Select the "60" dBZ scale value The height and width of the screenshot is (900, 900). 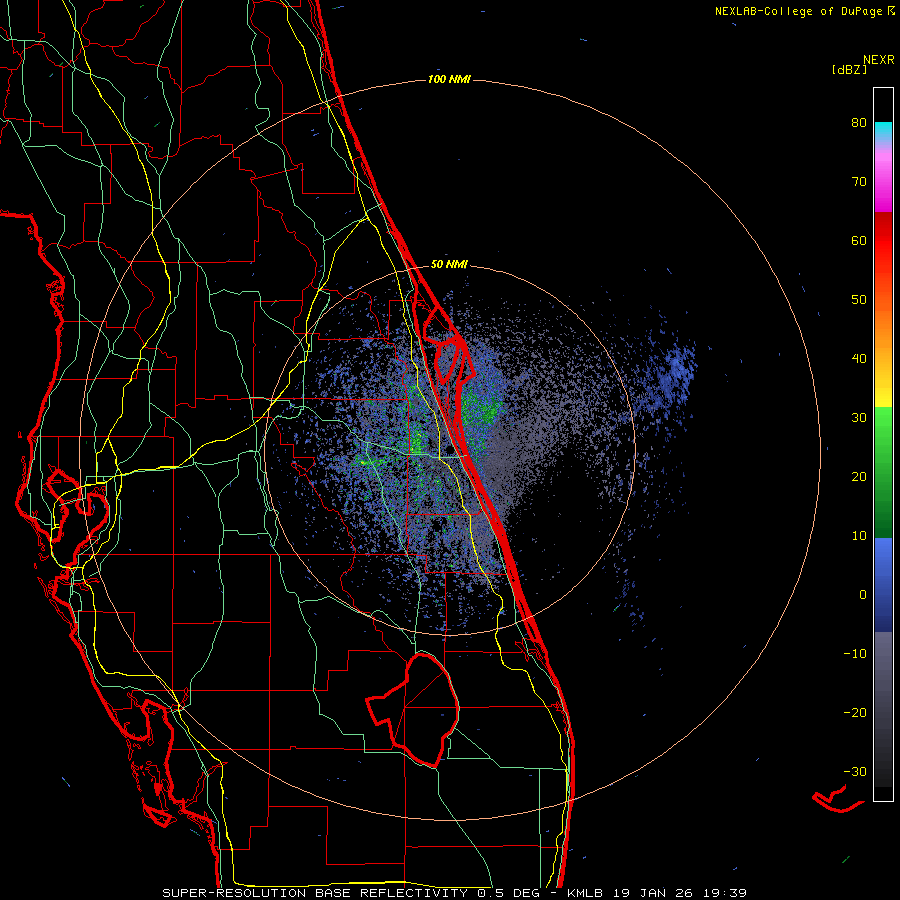(859, 240)
